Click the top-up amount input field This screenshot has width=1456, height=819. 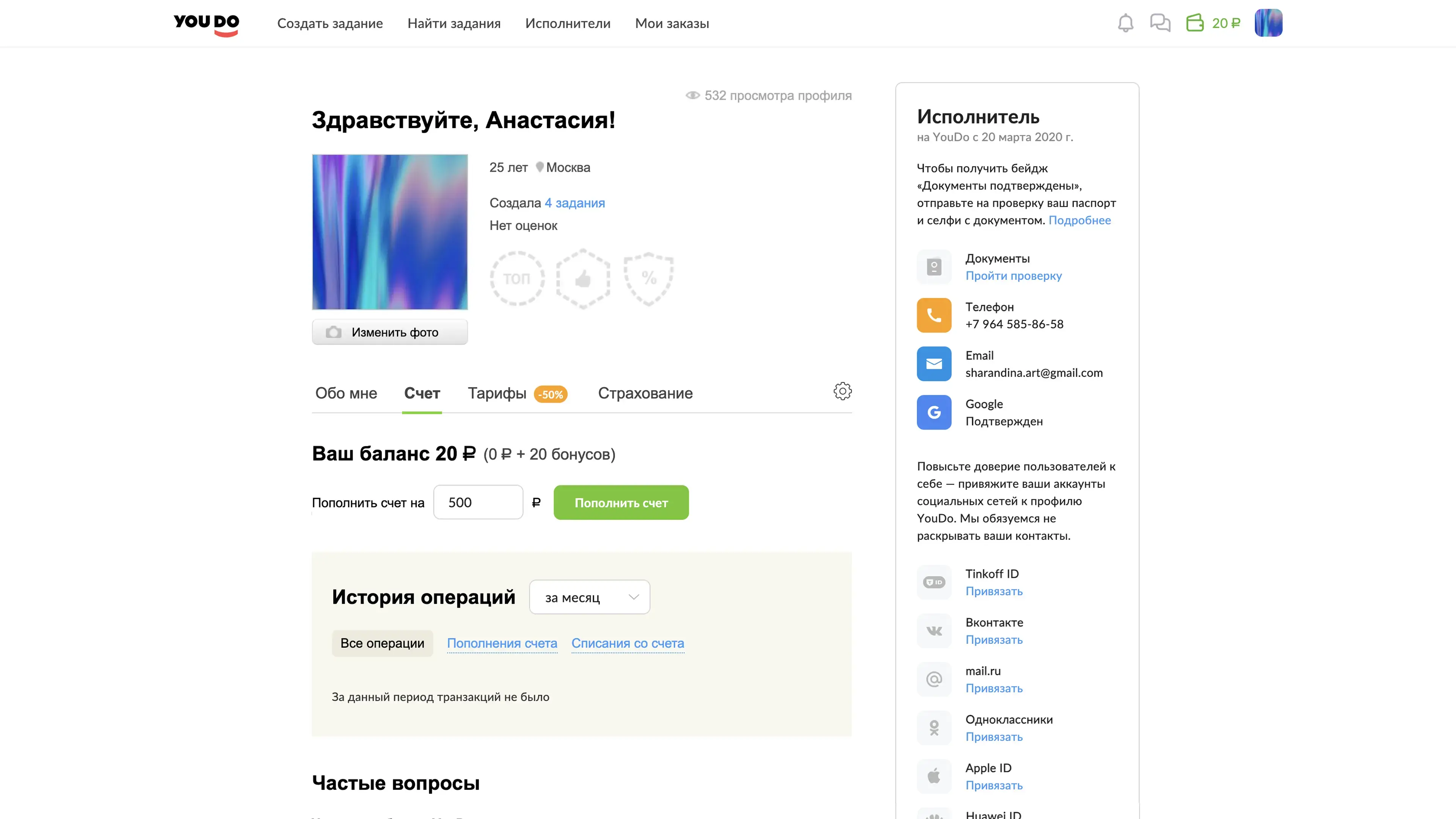(478, 502)
